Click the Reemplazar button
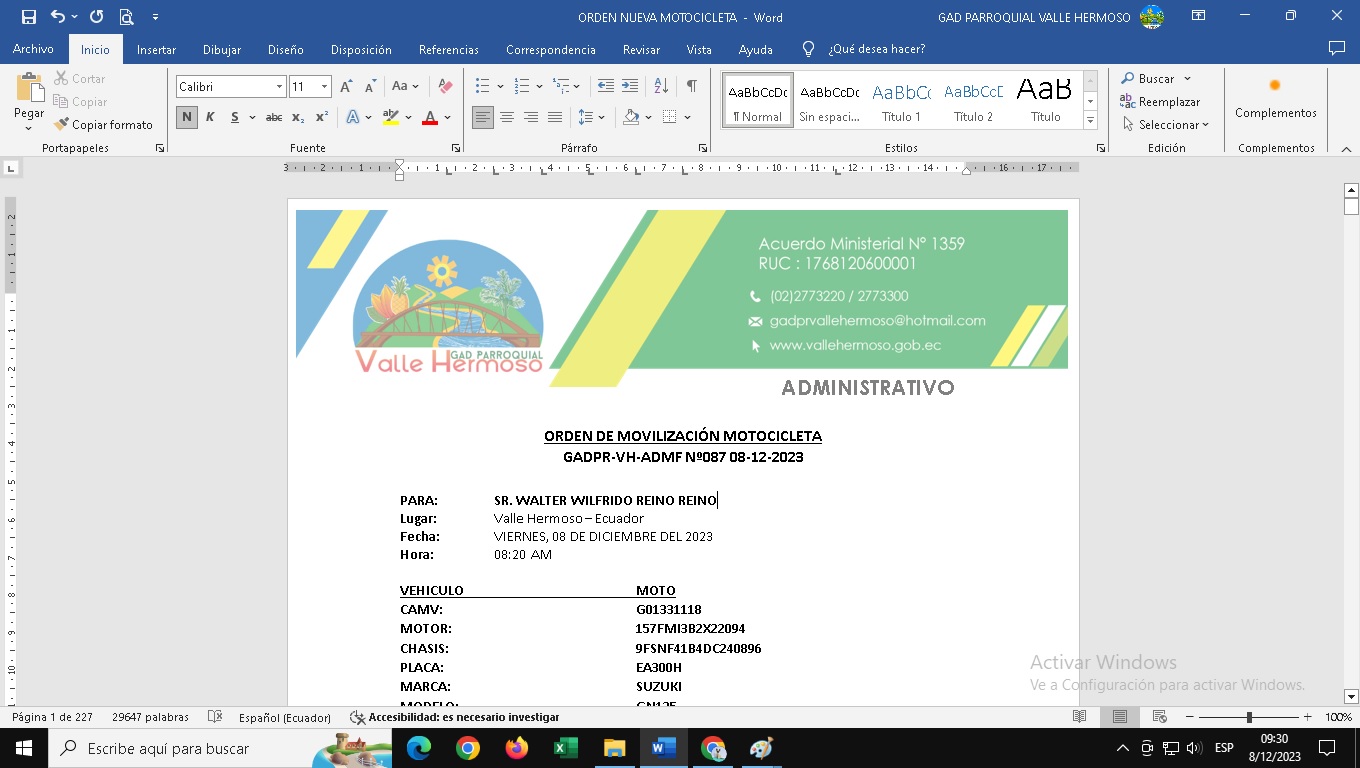1360x768 pixels. tap(1160, 102)
